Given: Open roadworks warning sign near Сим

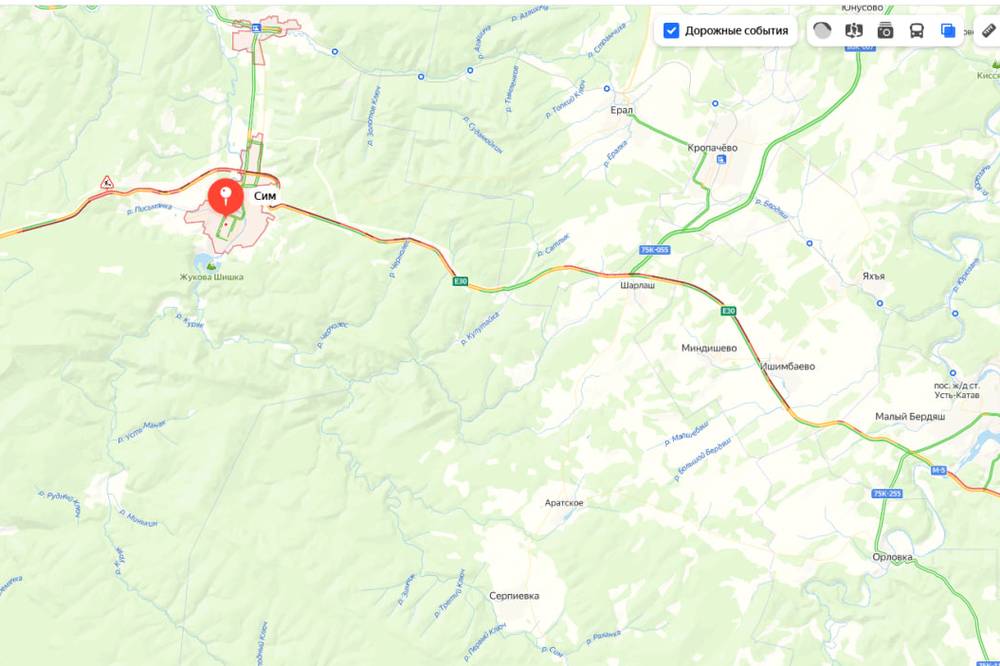Looking at the screenshot, I should click(x=107, y=183).
